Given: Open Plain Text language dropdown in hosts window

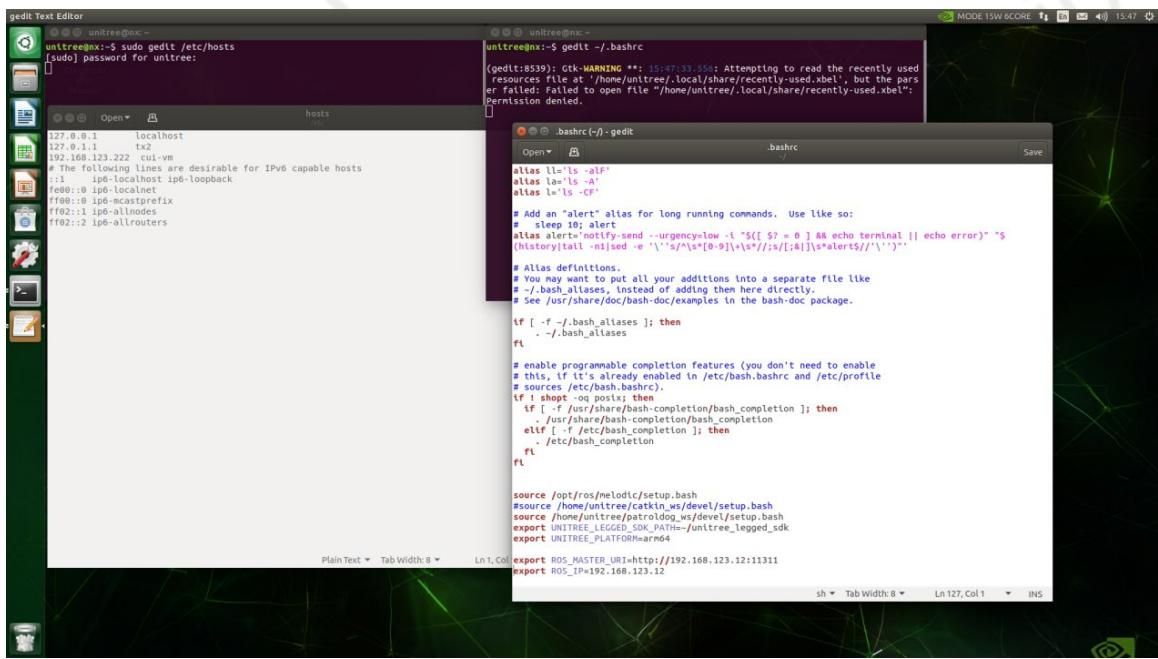Looking at the screenshot, I should pos(346,560).
